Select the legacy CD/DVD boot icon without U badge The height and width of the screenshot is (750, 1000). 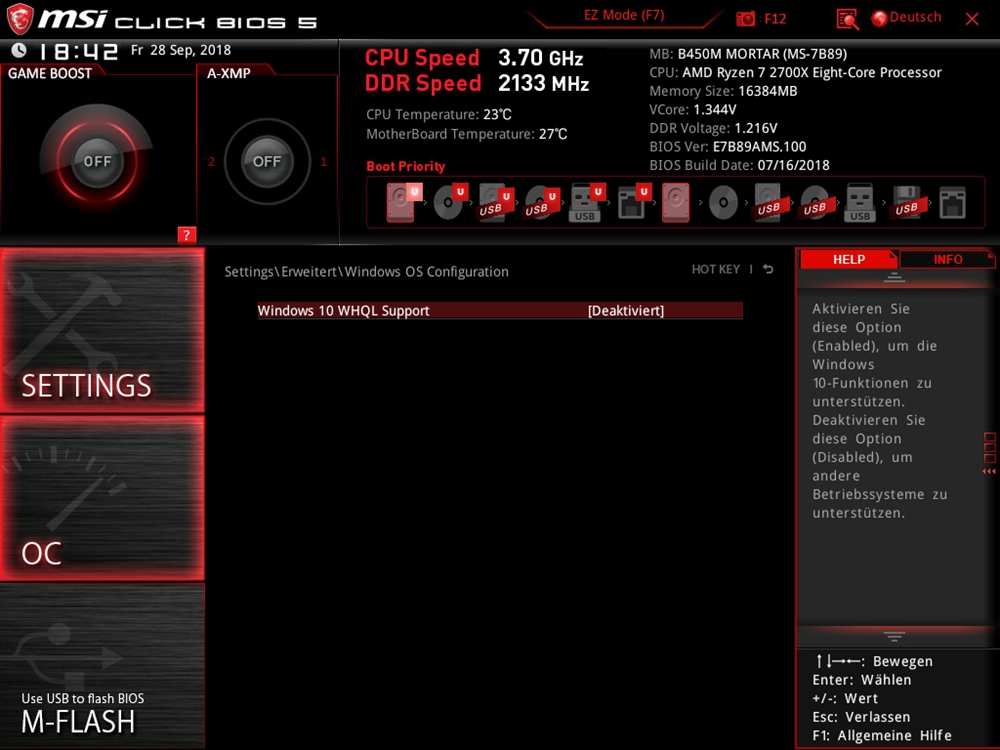click(x=723, y=203)
